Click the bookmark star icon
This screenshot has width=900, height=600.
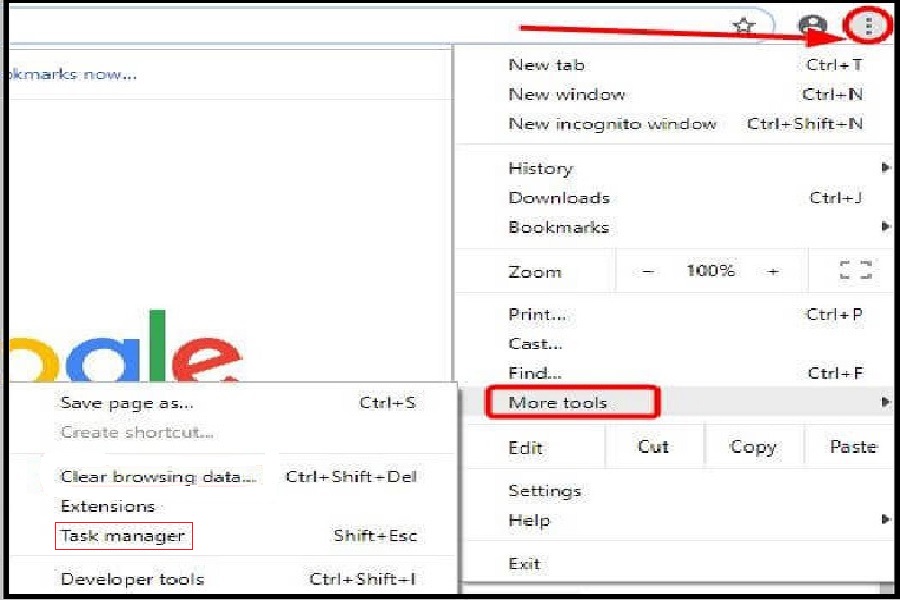tap(743, 27)
